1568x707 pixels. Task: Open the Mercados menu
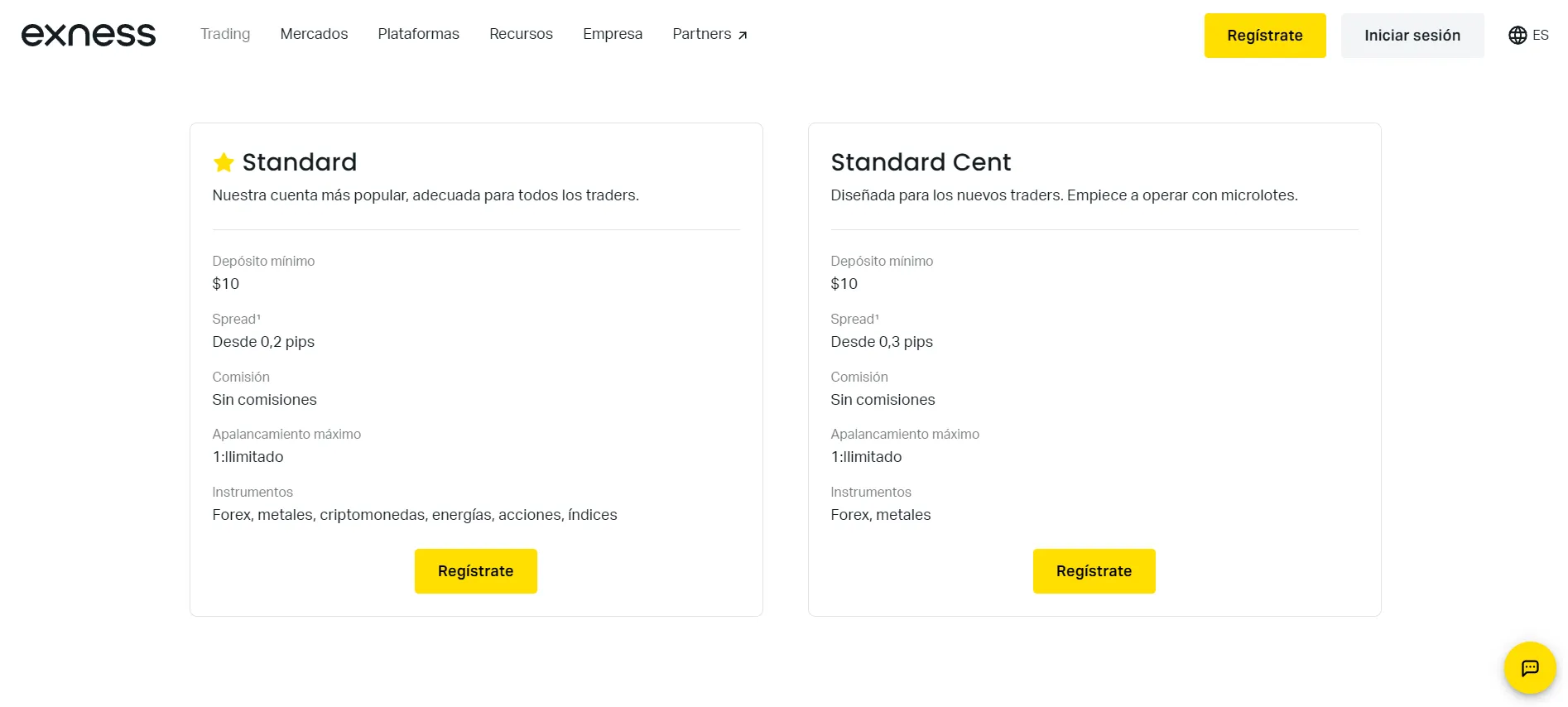click(x=314, y=34)
